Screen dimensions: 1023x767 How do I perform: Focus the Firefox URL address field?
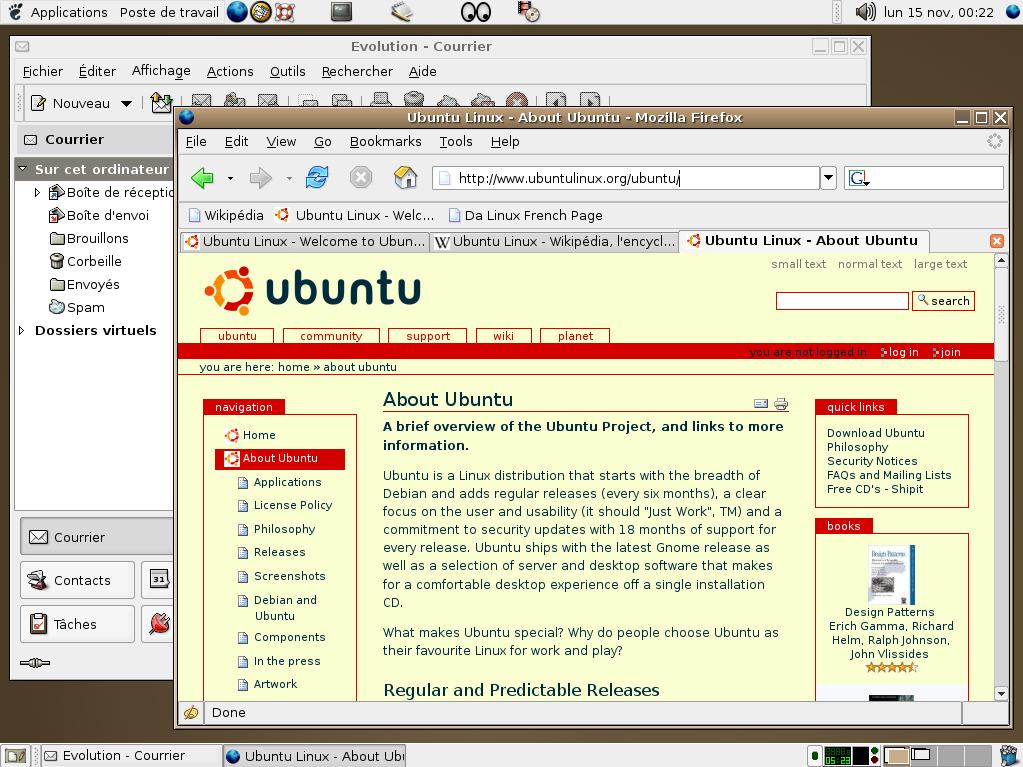tap(626, 178)
